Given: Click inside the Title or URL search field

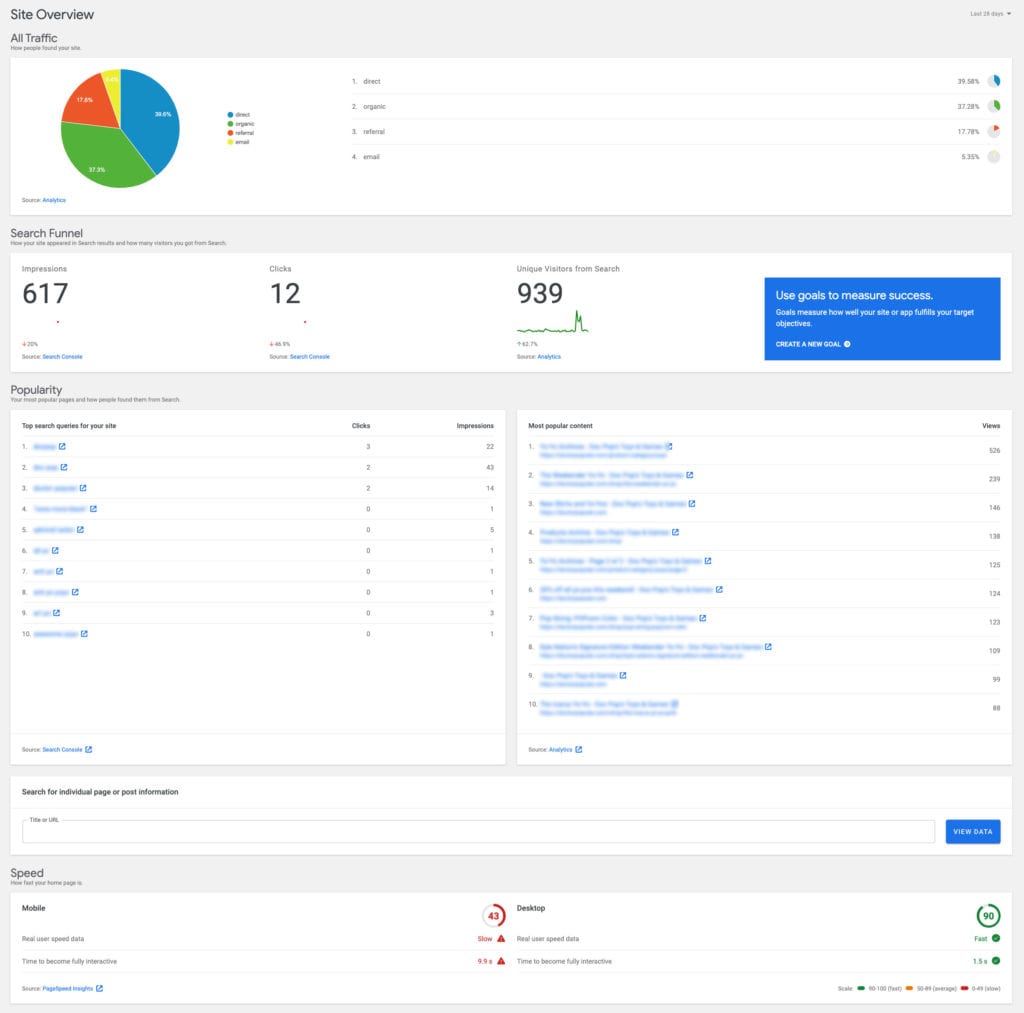Looking at the screenshot, I should pyautogui.click(x=470, y=831).
